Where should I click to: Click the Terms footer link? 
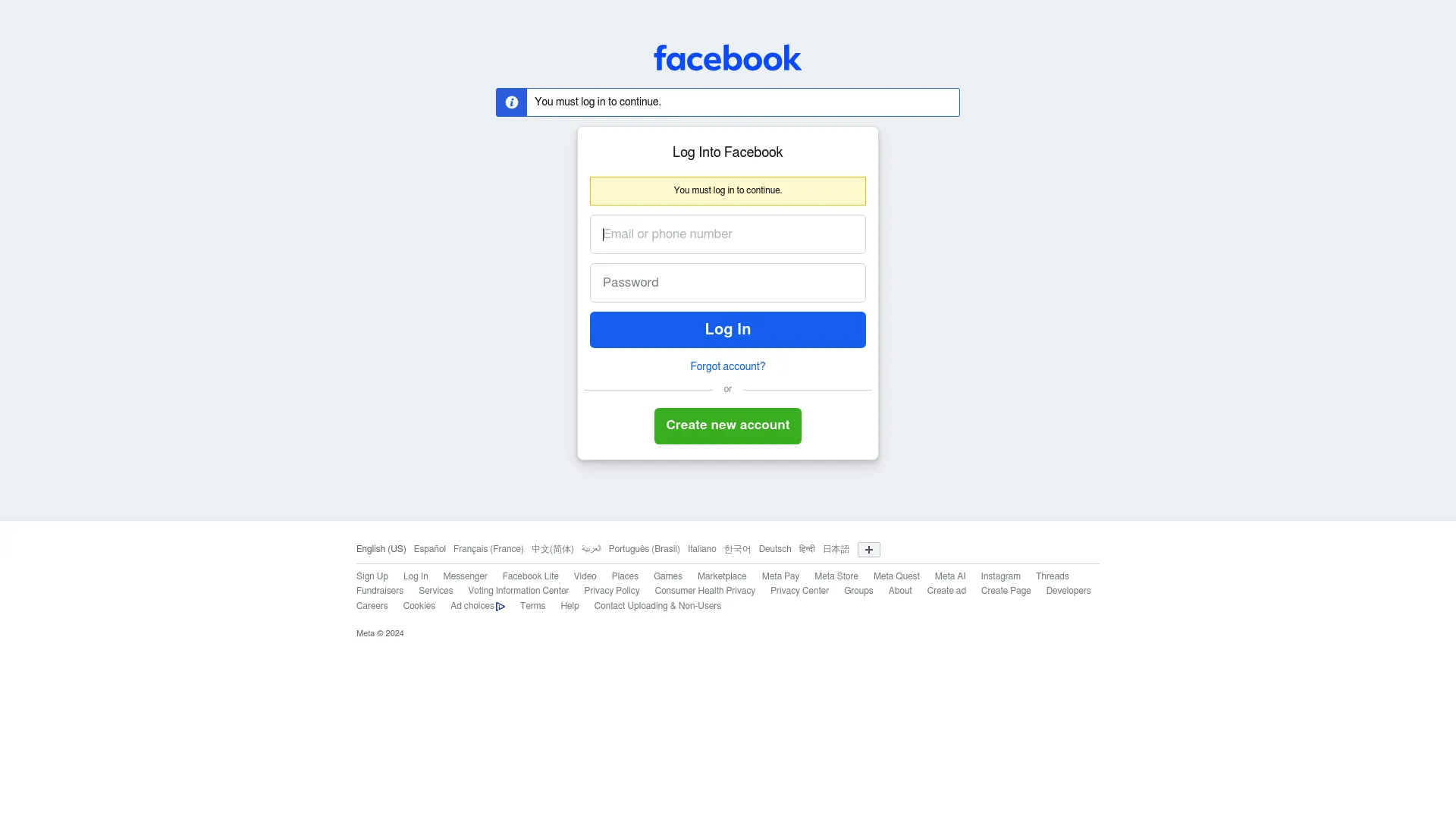click(533, 605)
